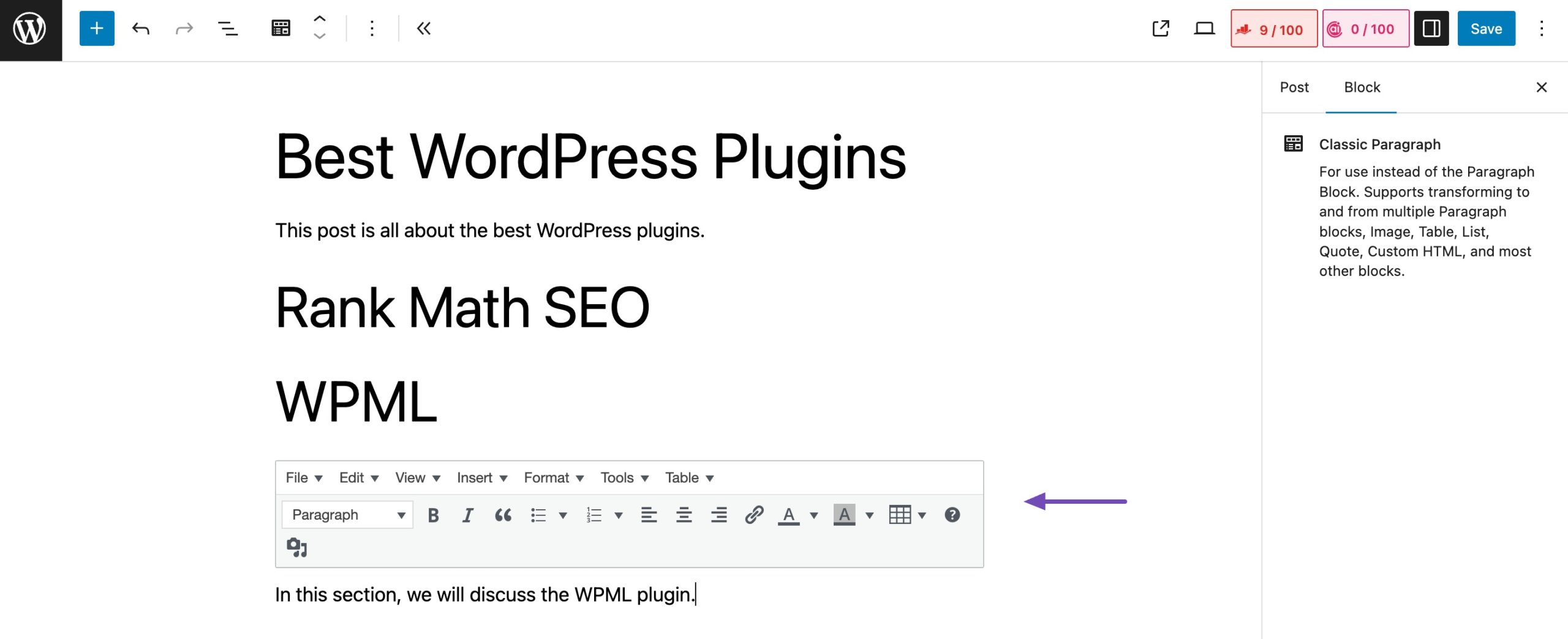This screenshot has width=1568, height=639.
Task: Toggle bold formatting
Action: point(433,515)
